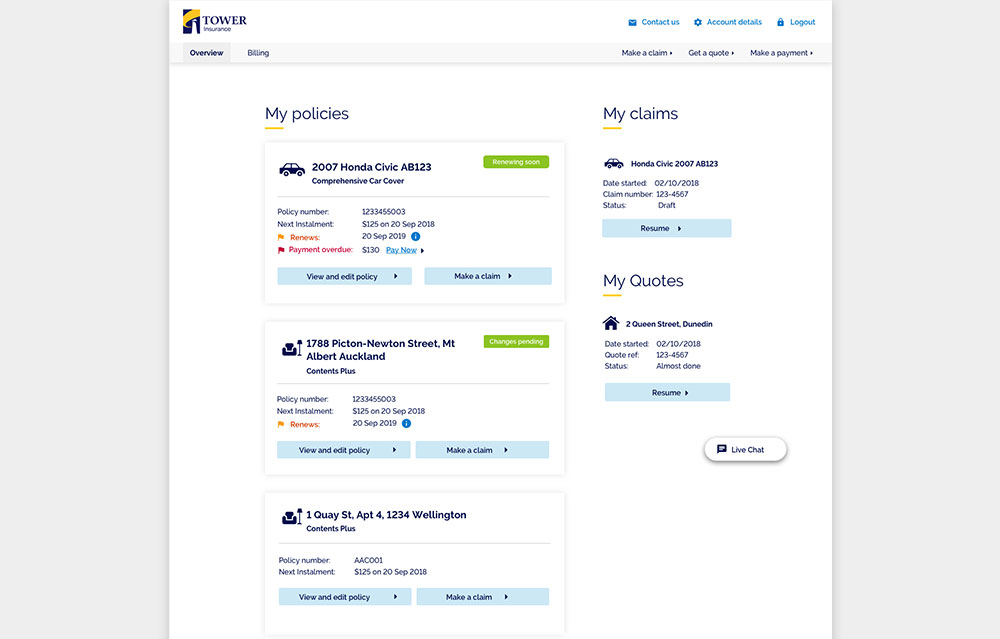The height and width of the screenshot is (639, 1000).
Task: Click the Pay Now link for overdue payment
Action: [401, 250]
